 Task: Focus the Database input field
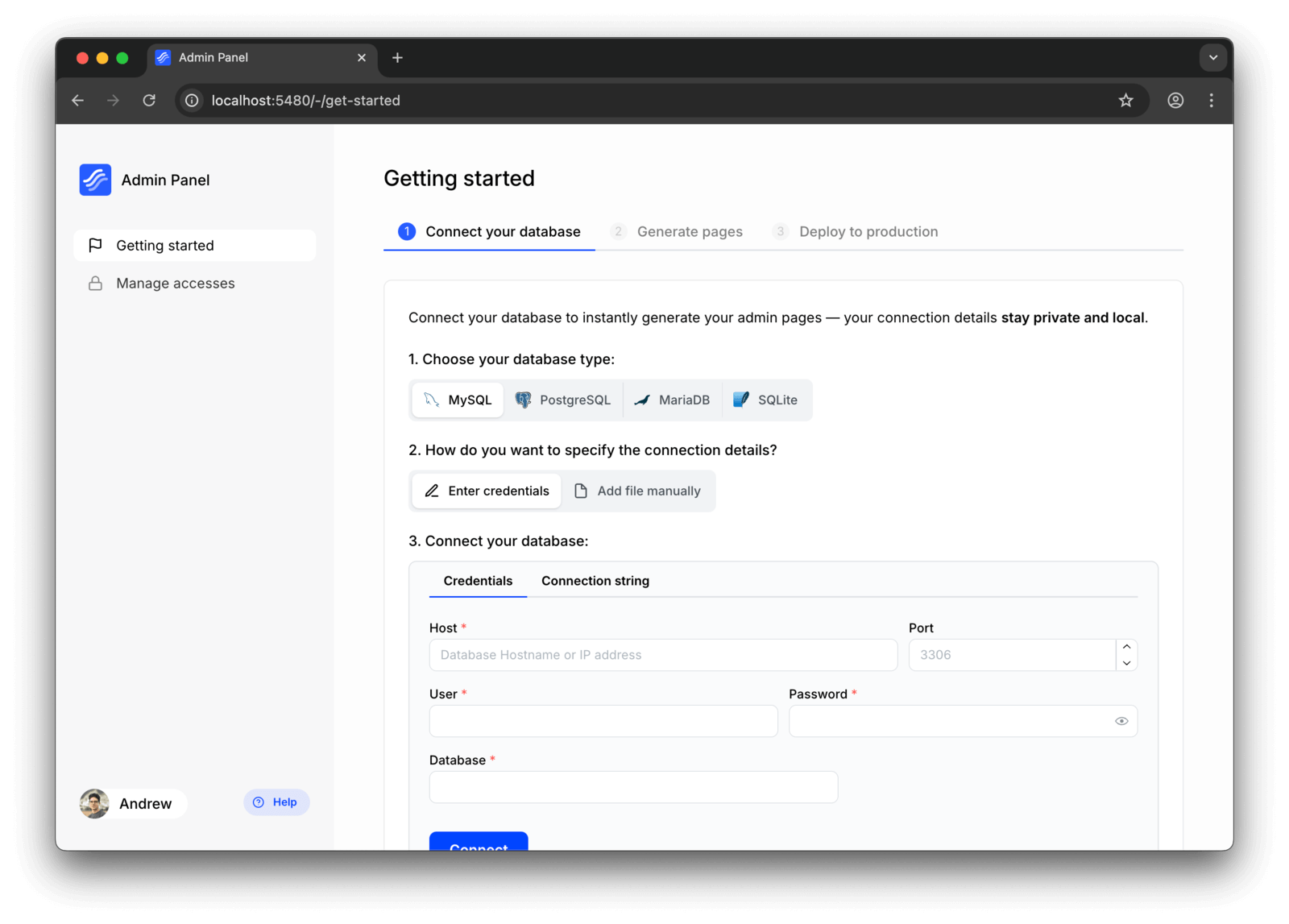[633, 787]
